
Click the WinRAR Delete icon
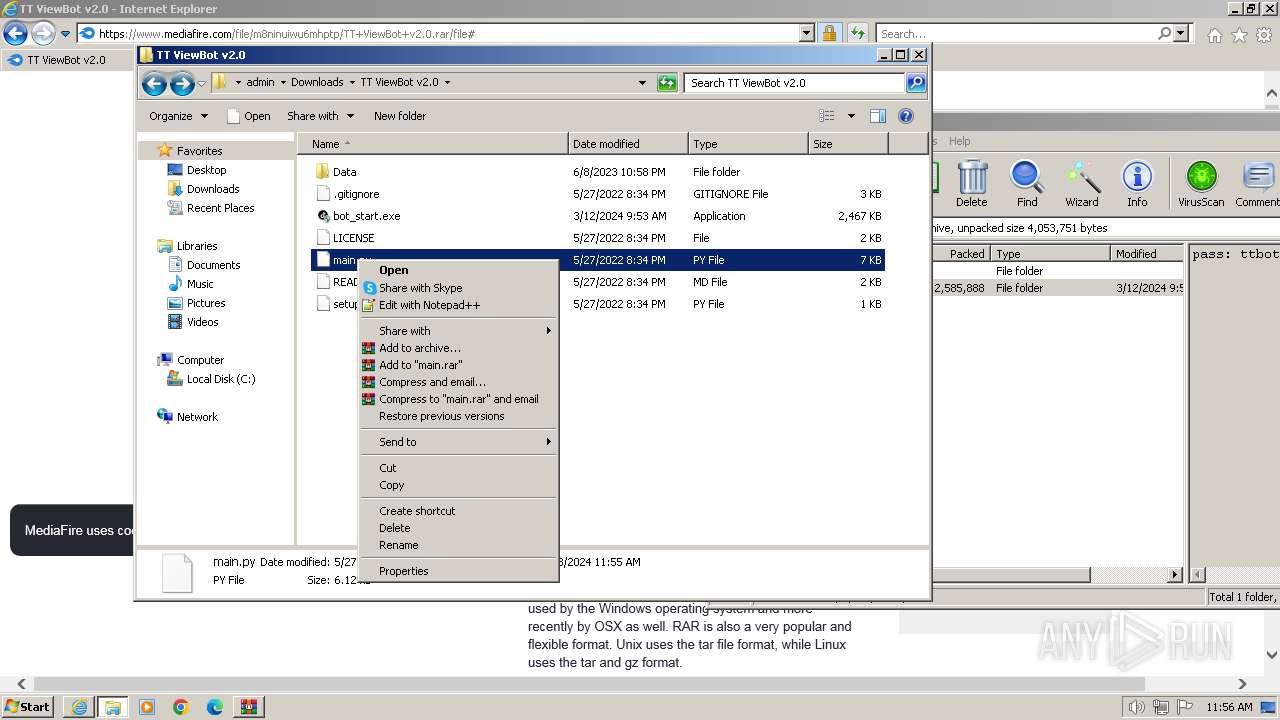pos(971,184)
